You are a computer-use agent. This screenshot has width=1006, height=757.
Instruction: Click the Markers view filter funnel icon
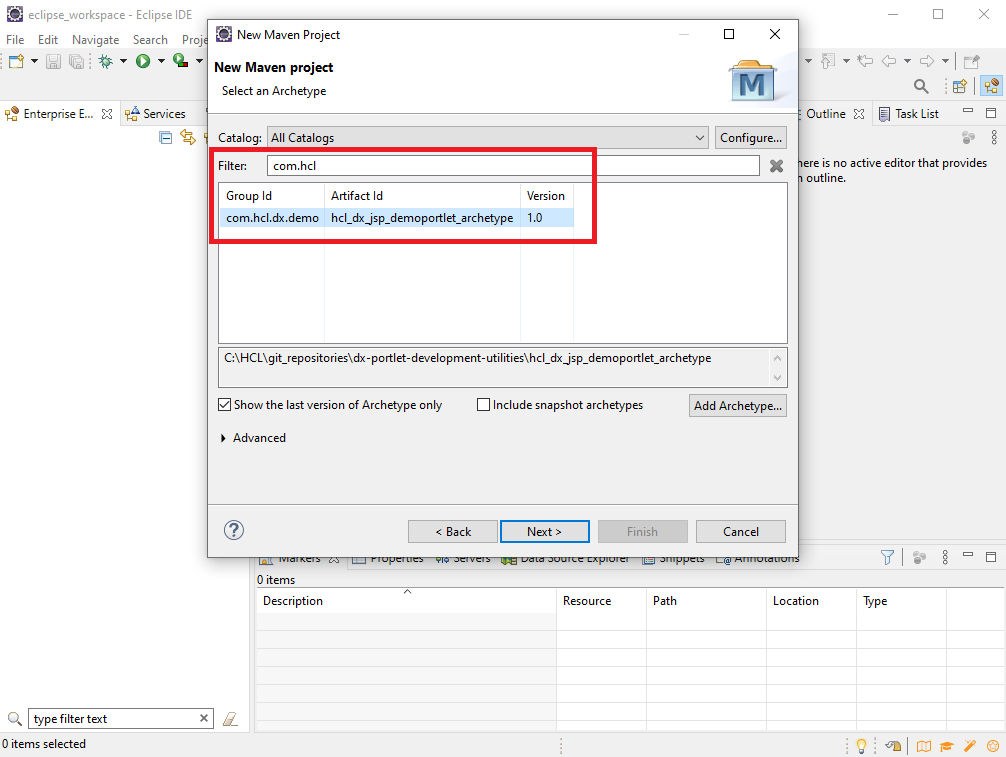click(887, 557)
